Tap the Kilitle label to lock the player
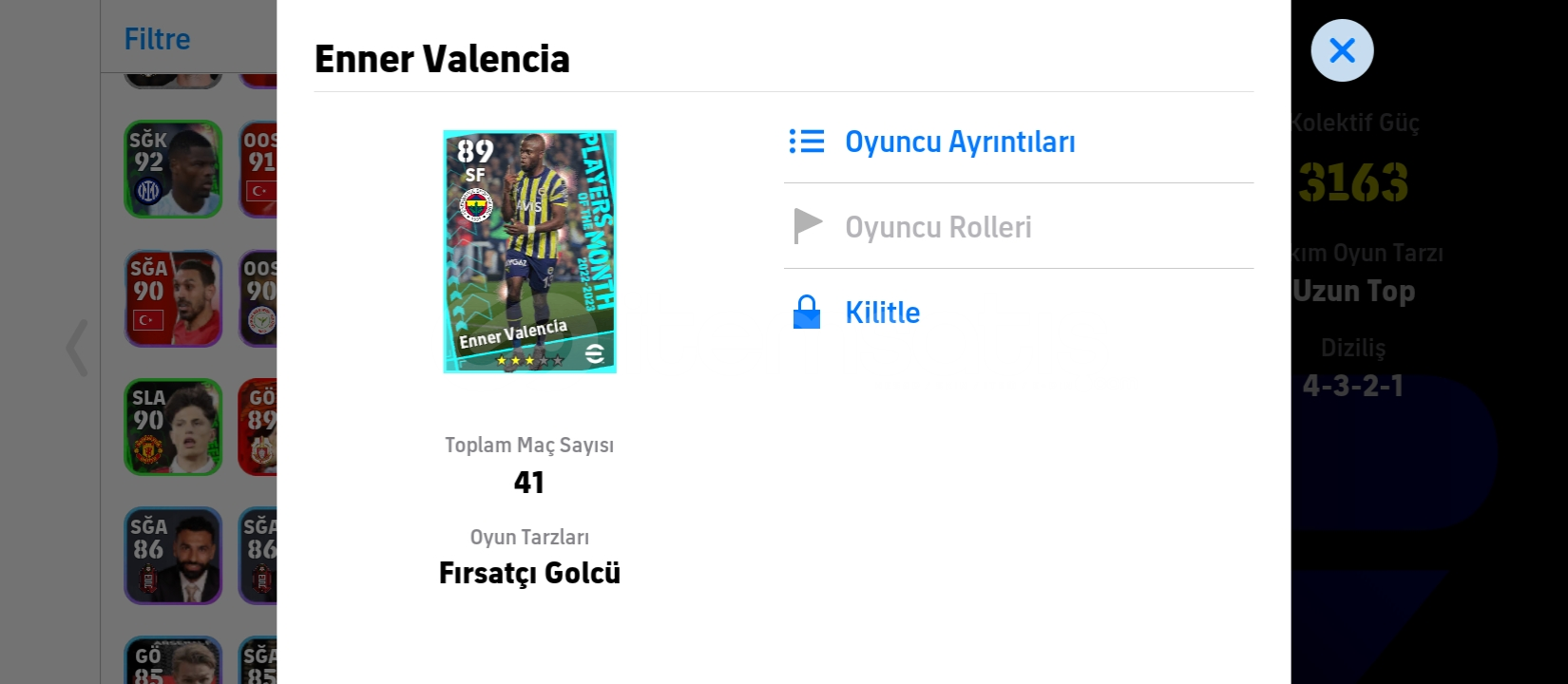The width and height of the screenshot is (1568, 684). click(882, 313)
